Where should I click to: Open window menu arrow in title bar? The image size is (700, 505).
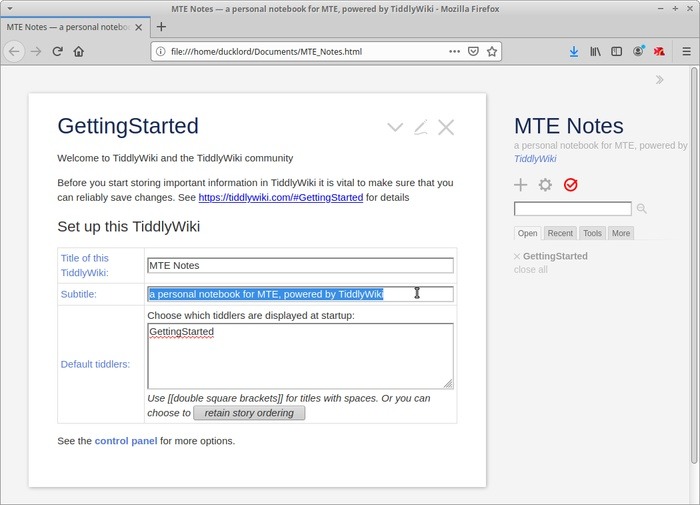tap(9, 8)
